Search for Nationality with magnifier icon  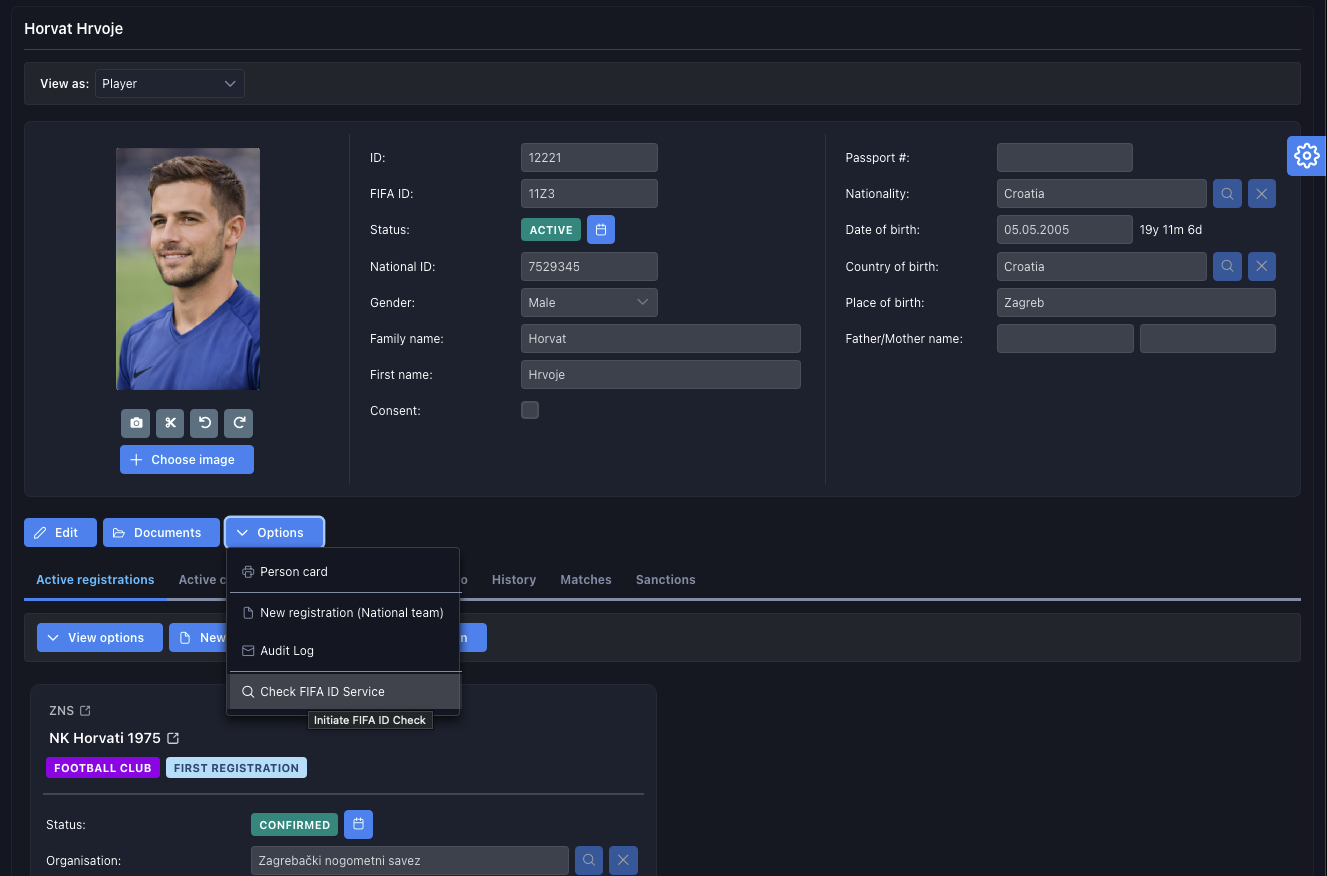[1227, 194]
